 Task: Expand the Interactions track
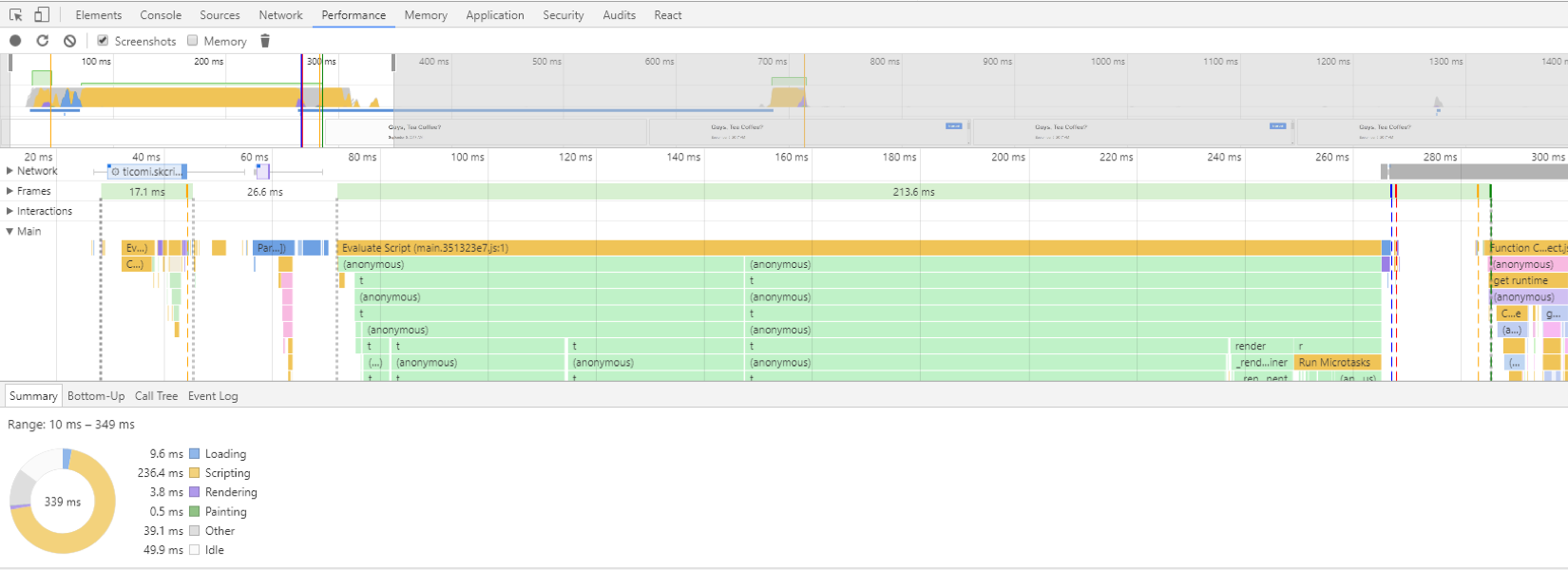pyautogui.click(x=10, y=211)
